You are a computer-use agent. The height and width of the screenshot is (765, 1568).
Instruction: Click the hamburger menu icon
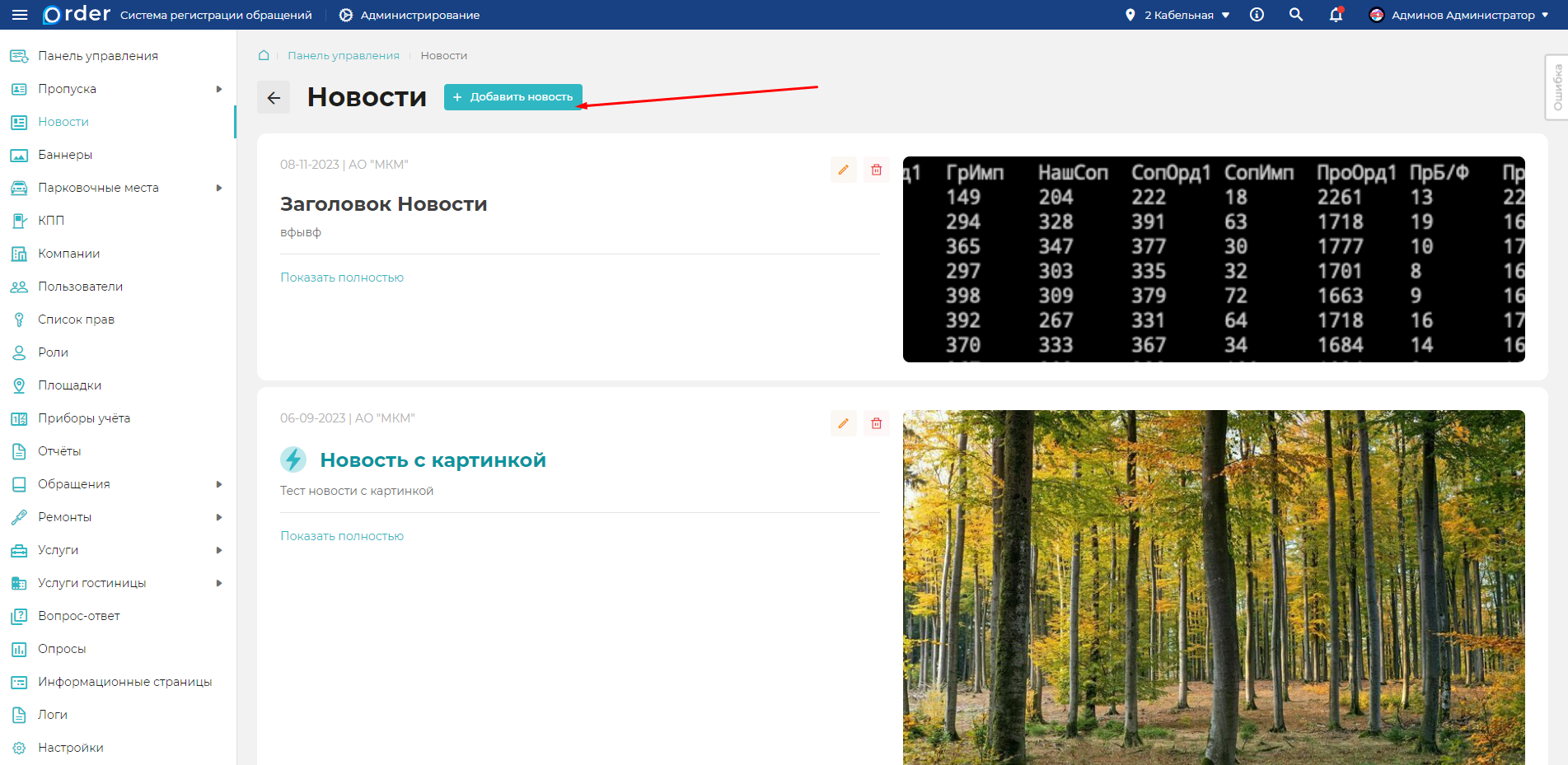(x=20, y=15)
